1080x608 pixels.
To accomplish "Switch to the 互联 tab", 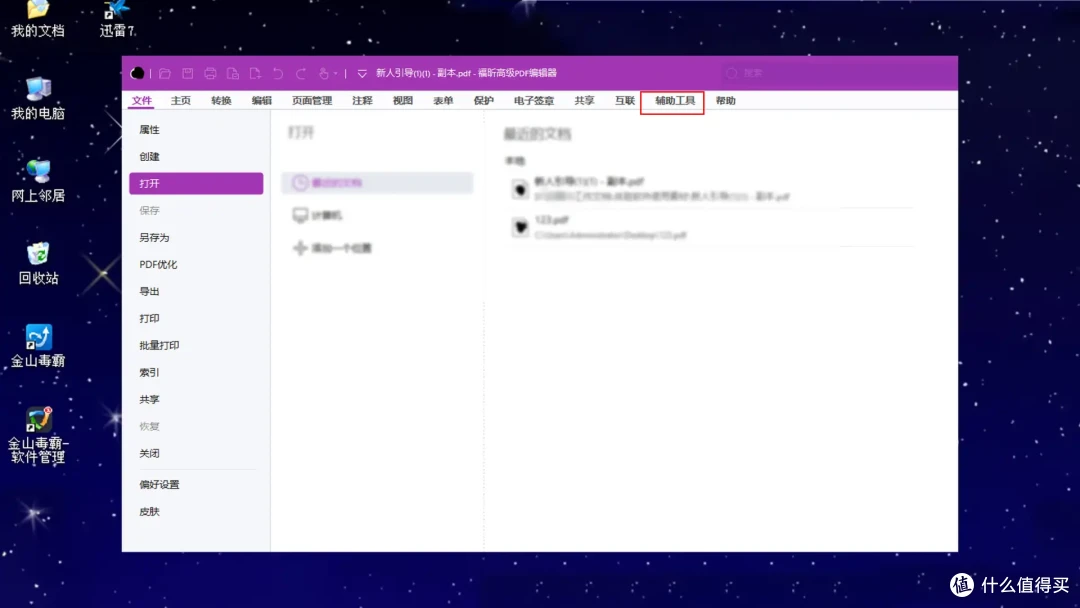I will point(625,101).
